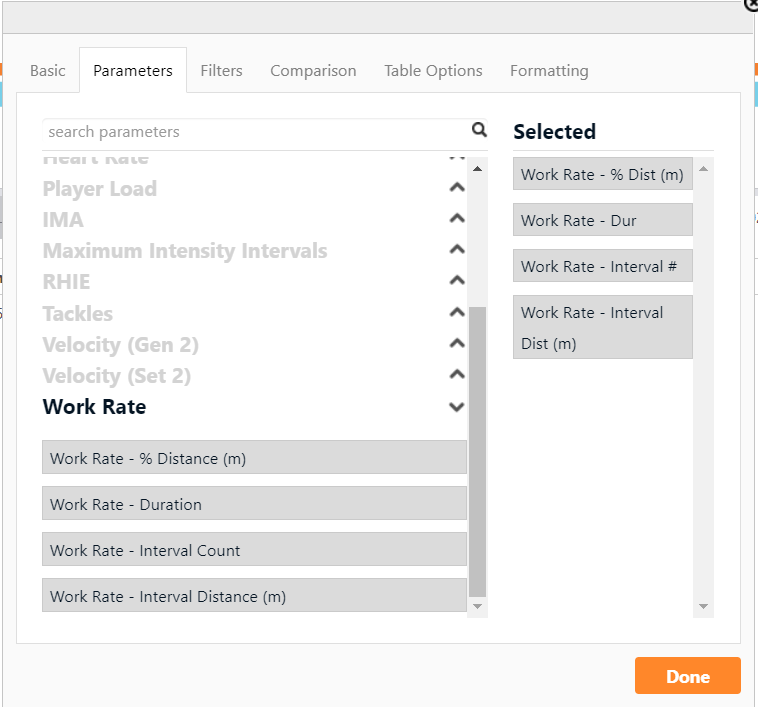The height and width of the screenshot is (707, 758).
Task: Expand Velocity (Set 2) chevron
Action: pos(457,374)
